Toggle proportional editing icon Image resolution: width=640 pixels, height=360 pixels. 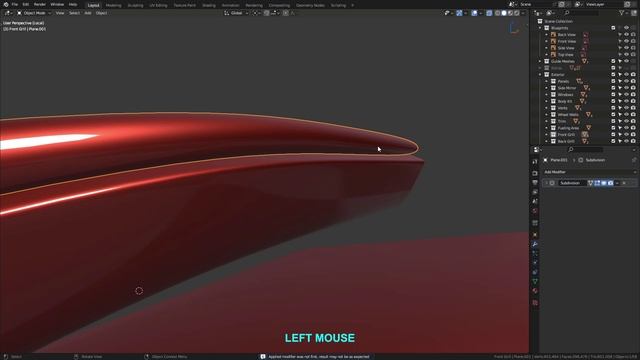coord(286,13)
